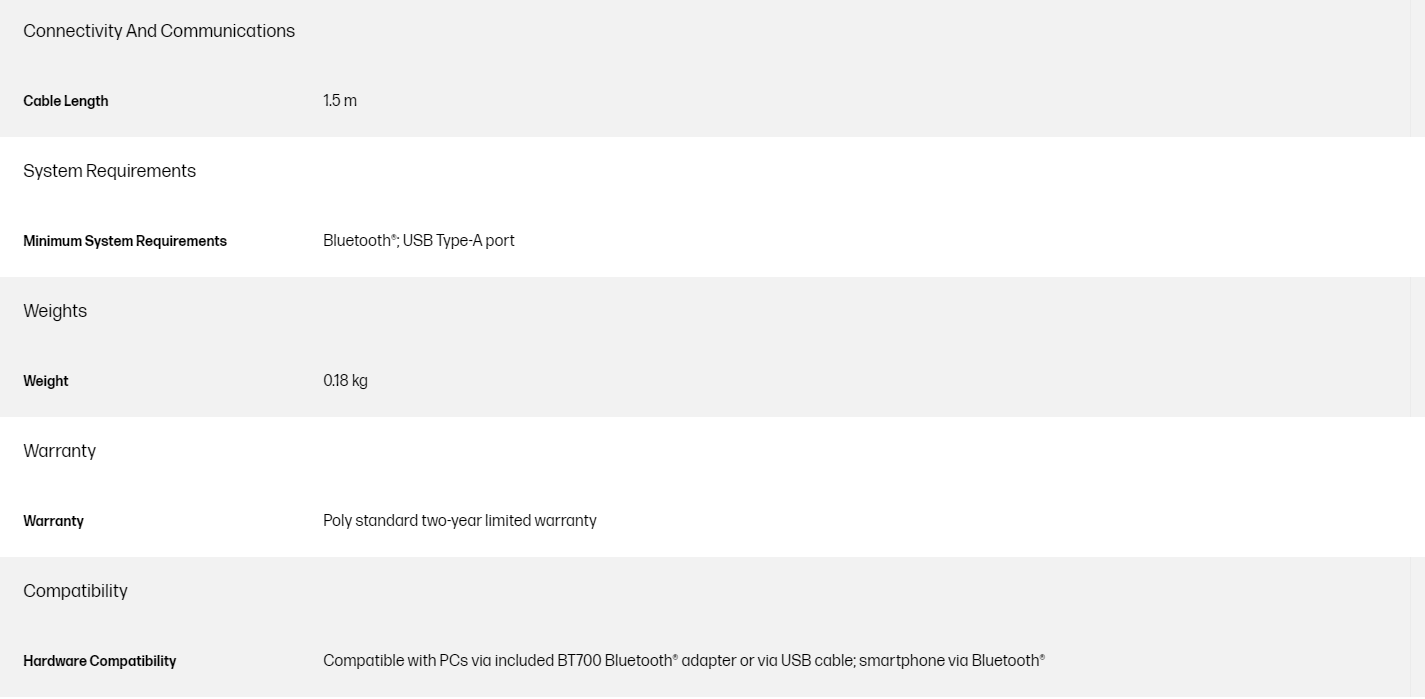This screenshot has width=1425, height=699.
Task: Select the bold Warranty row label
Action: [53, 521]
